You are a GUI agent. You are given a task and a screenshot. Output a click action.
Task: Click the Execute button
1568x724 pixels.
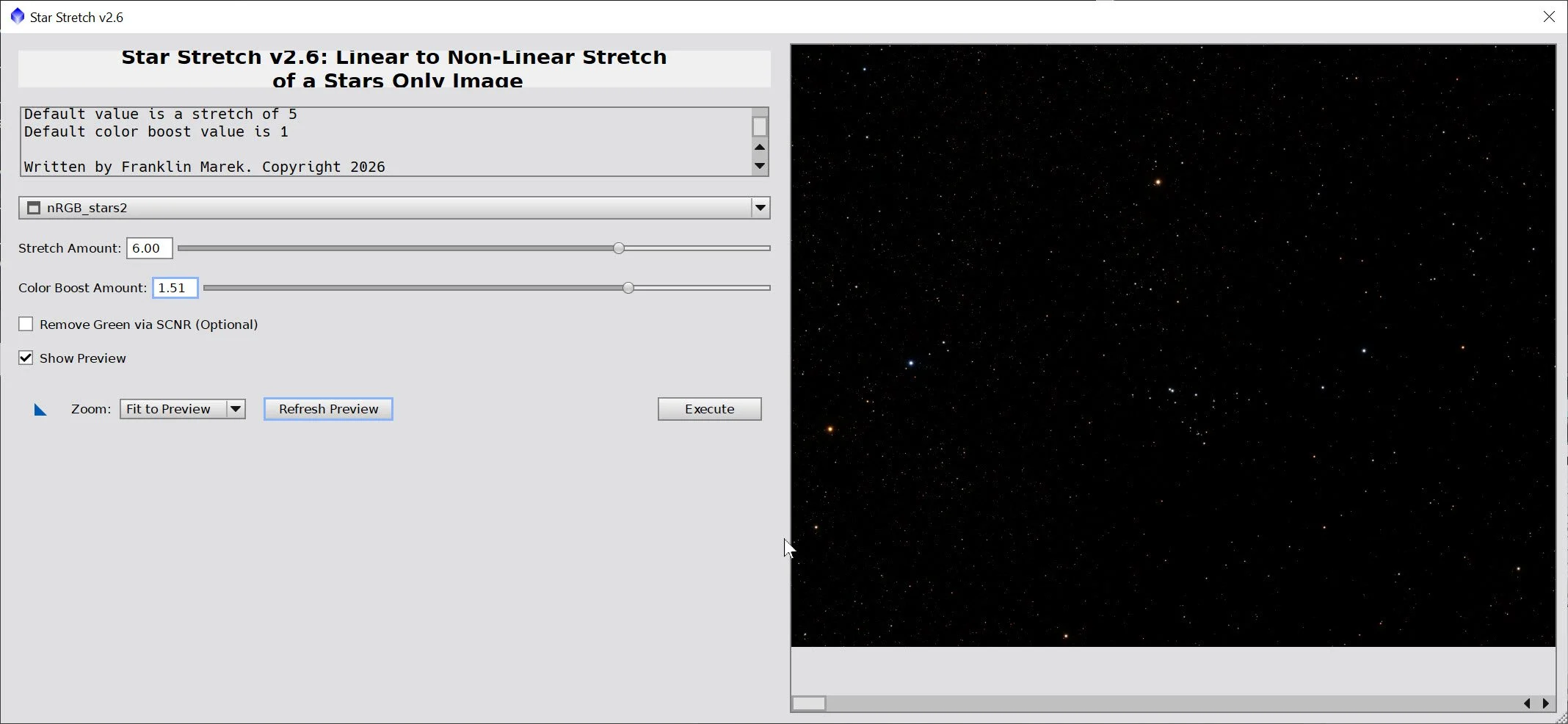click(x=709, y=409)
